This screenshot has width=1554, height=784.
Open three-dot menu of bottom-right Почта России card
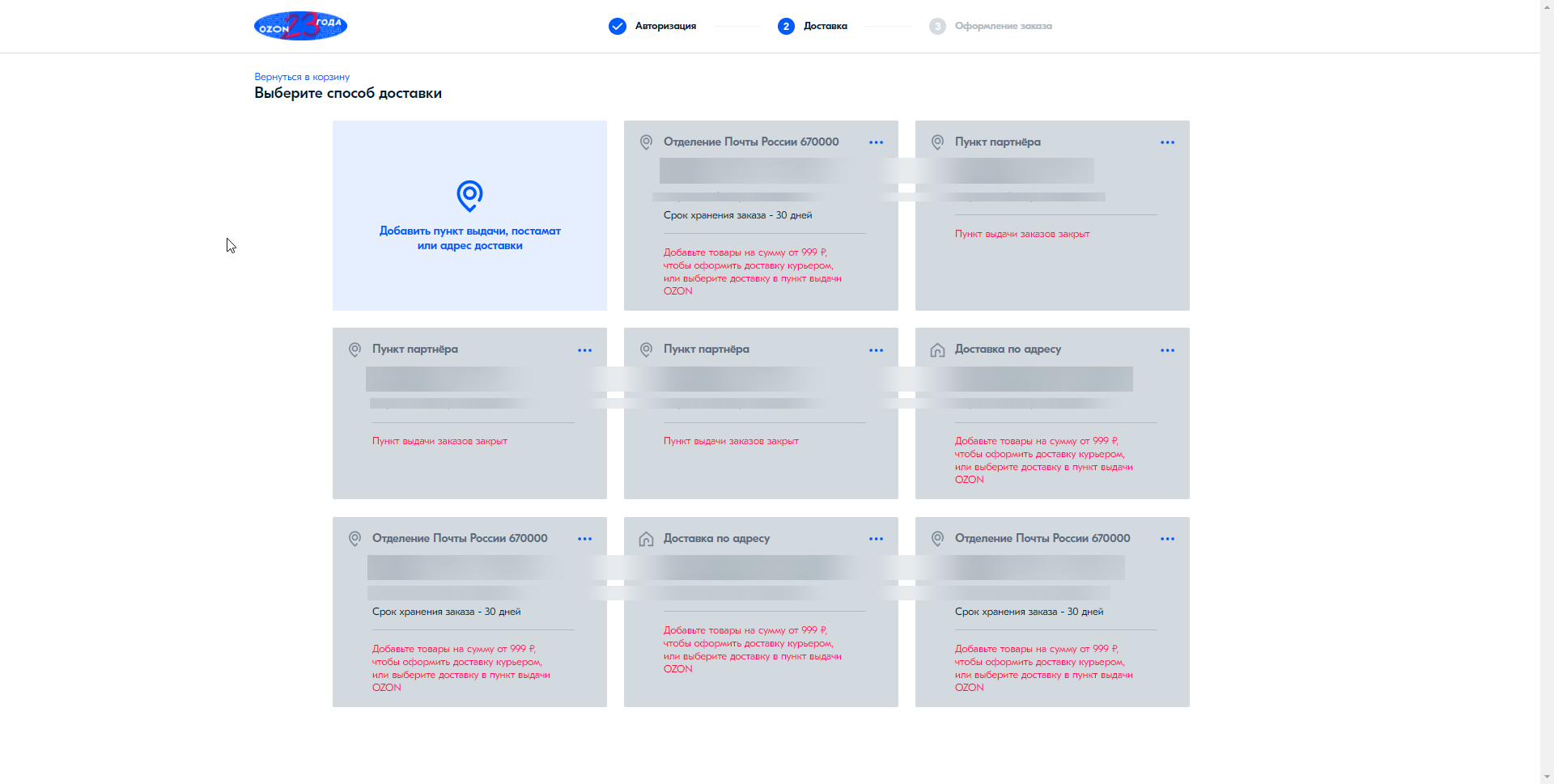click(x=1167, y=539)
